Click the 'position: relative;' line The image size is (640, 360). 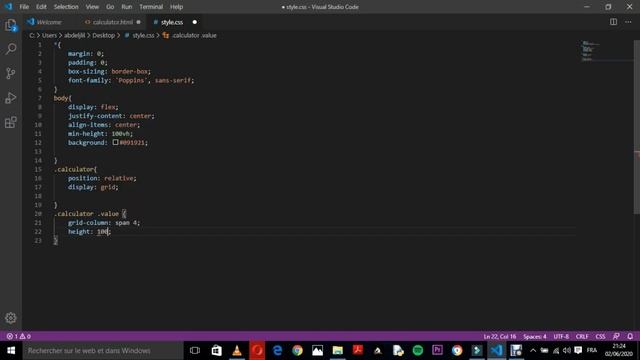tap(102, 178)
